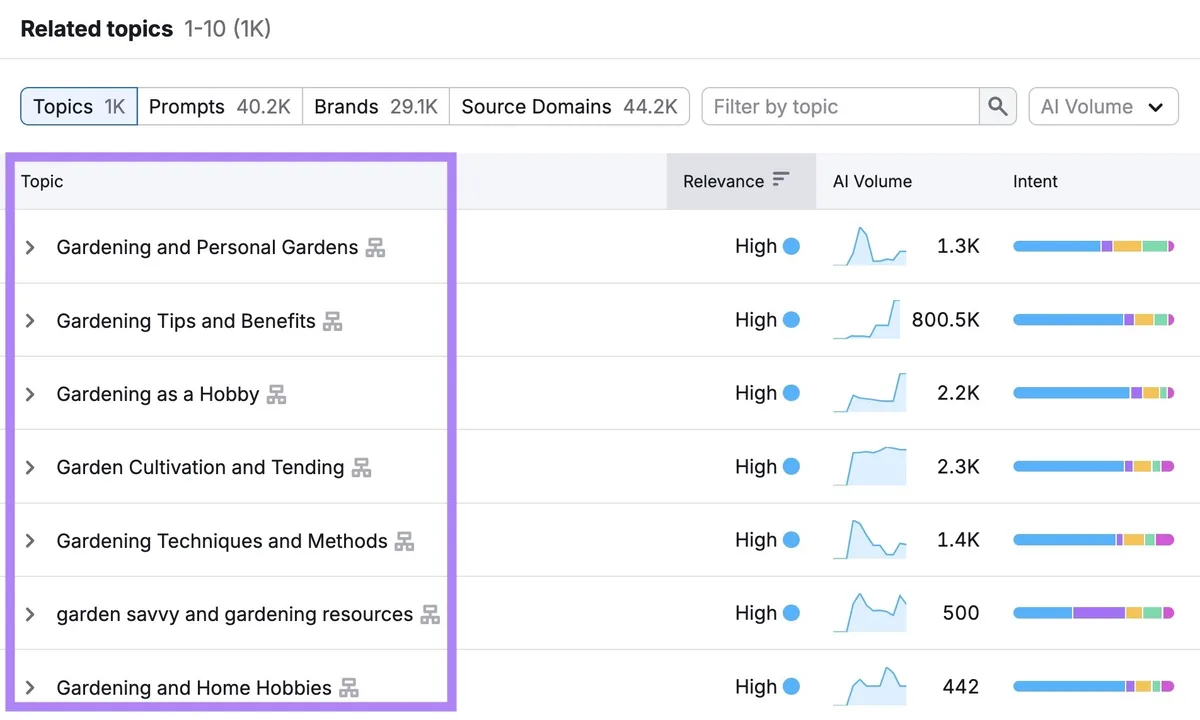
Task: Sort by the Relevance column header
Action: [741, 181]
